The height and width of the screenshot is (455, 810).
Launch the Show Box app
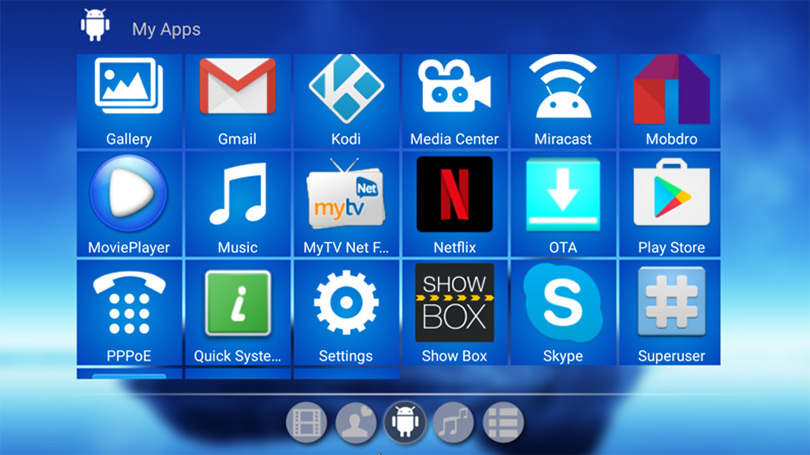coord(454,314)
